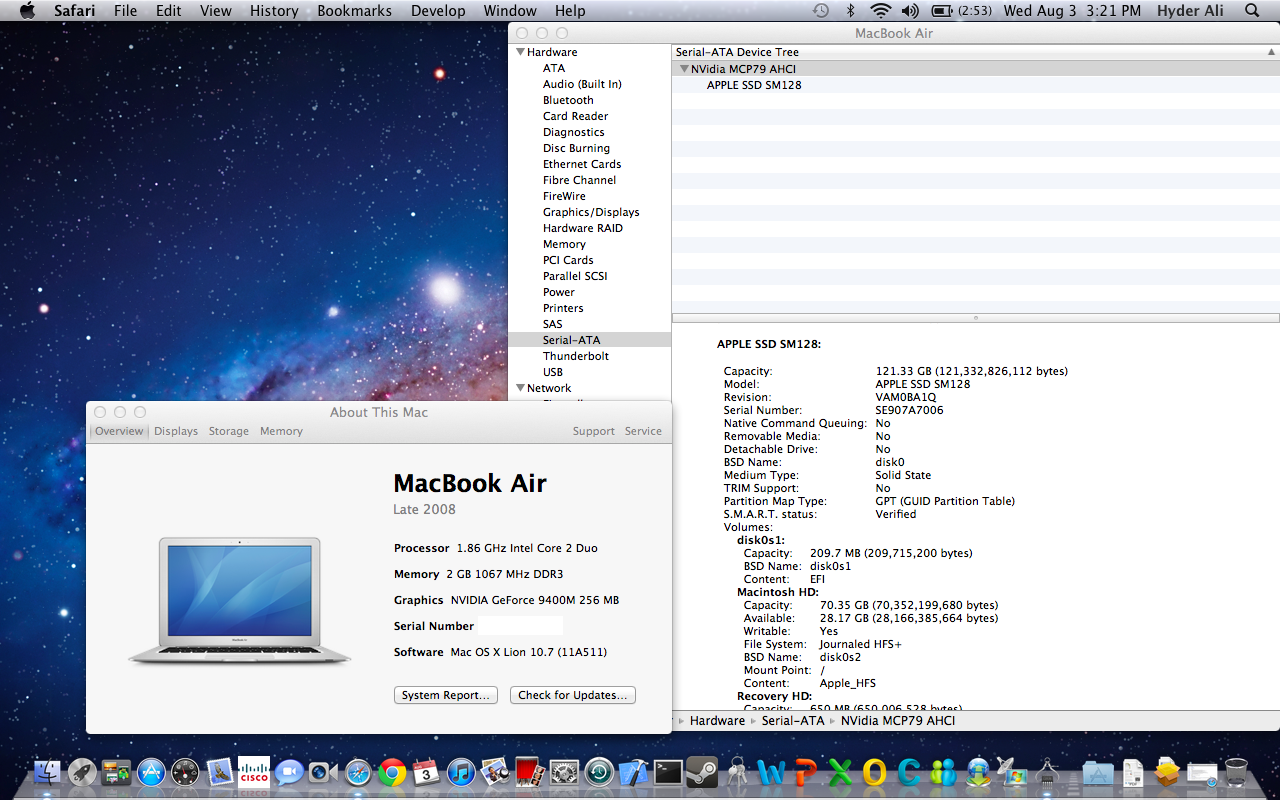1280x800 pixels.
Task: Open Mail stamp icon in Dock
Action: tap(220, 772)
